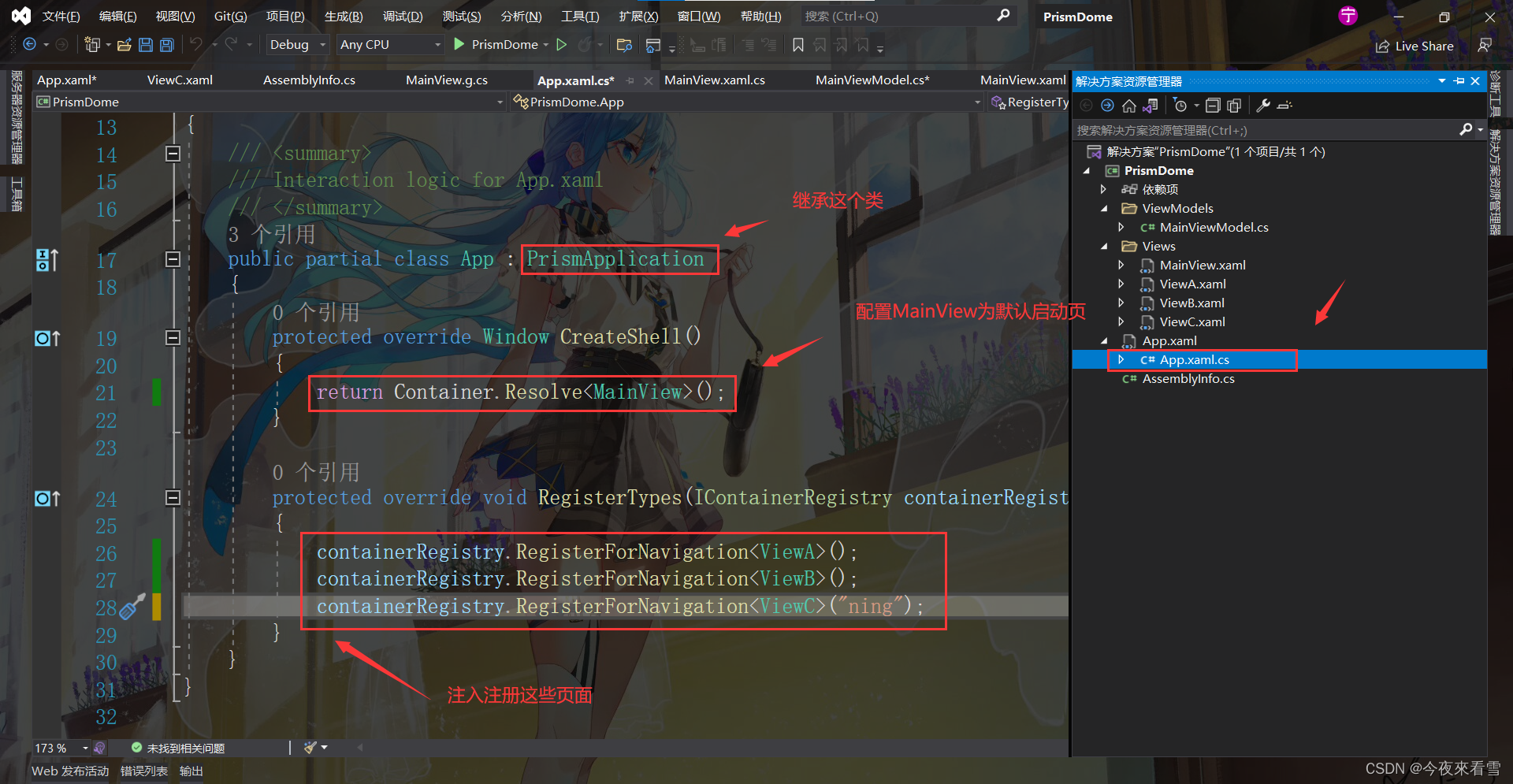Screen dimensions: 1513x784
Task: Switch views icon in Solution Explorer toolbar
Action: click(x=1151, y=106)
